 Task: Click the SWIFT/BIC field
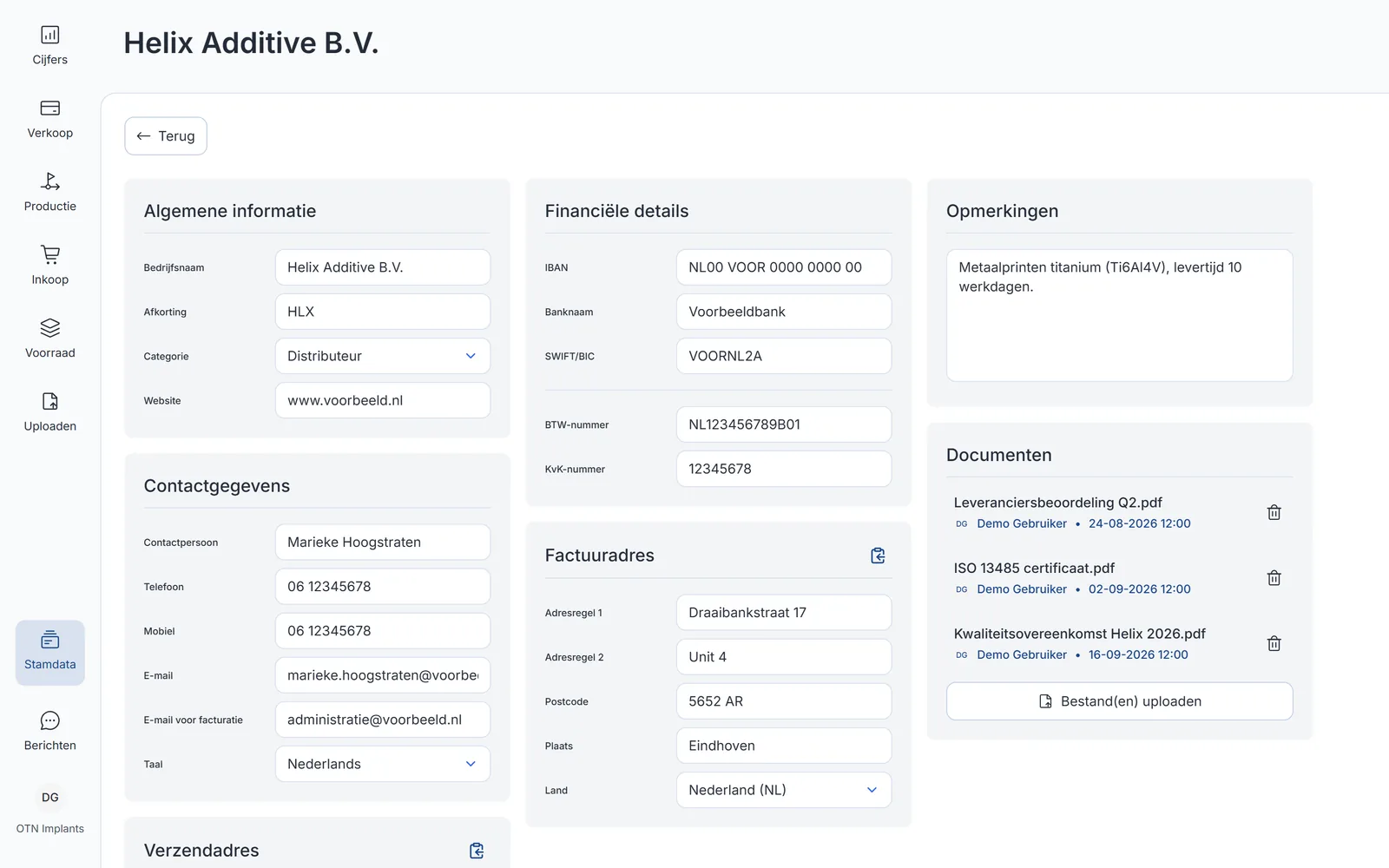pyautogui.click(x=784, y=356)
